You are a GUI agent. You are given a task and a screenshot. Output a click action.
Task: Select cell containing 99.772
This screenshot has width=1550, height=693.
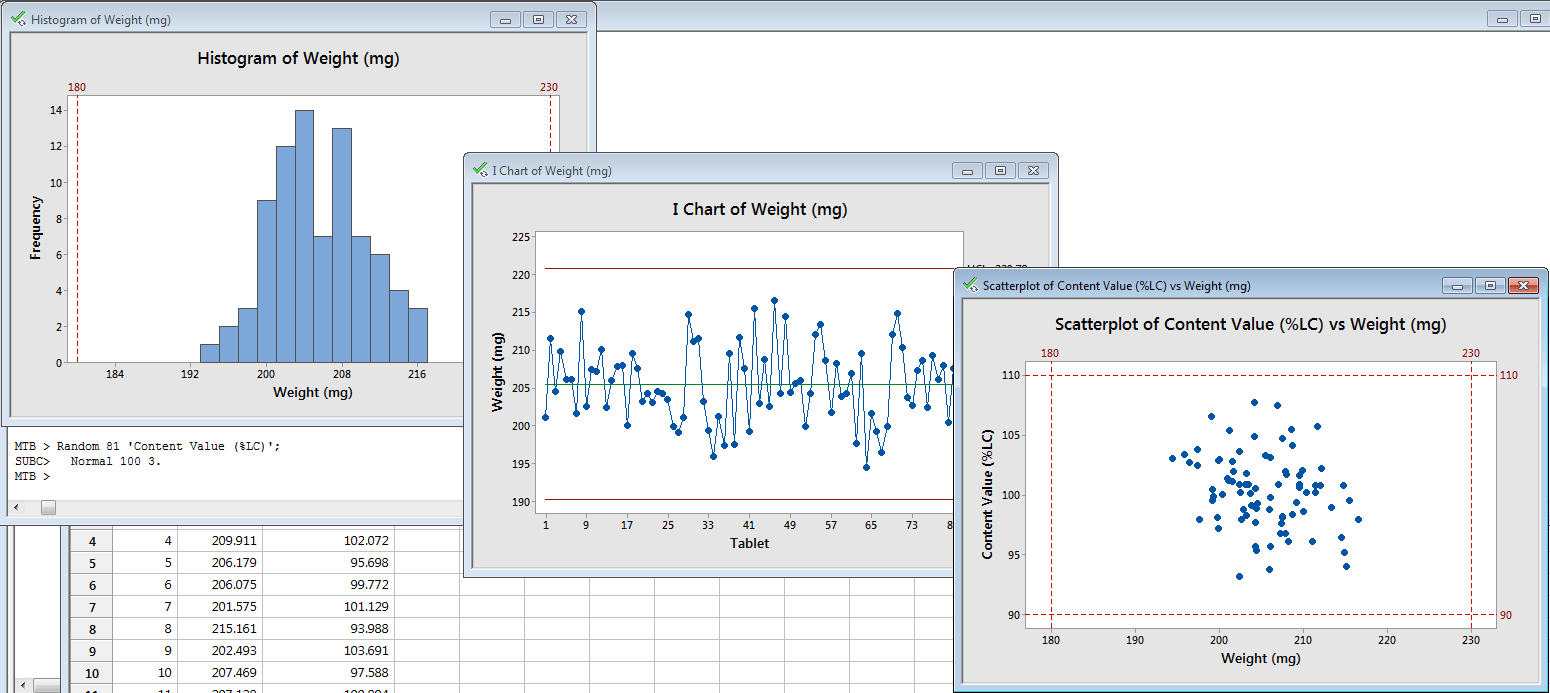tap(328, 585)
